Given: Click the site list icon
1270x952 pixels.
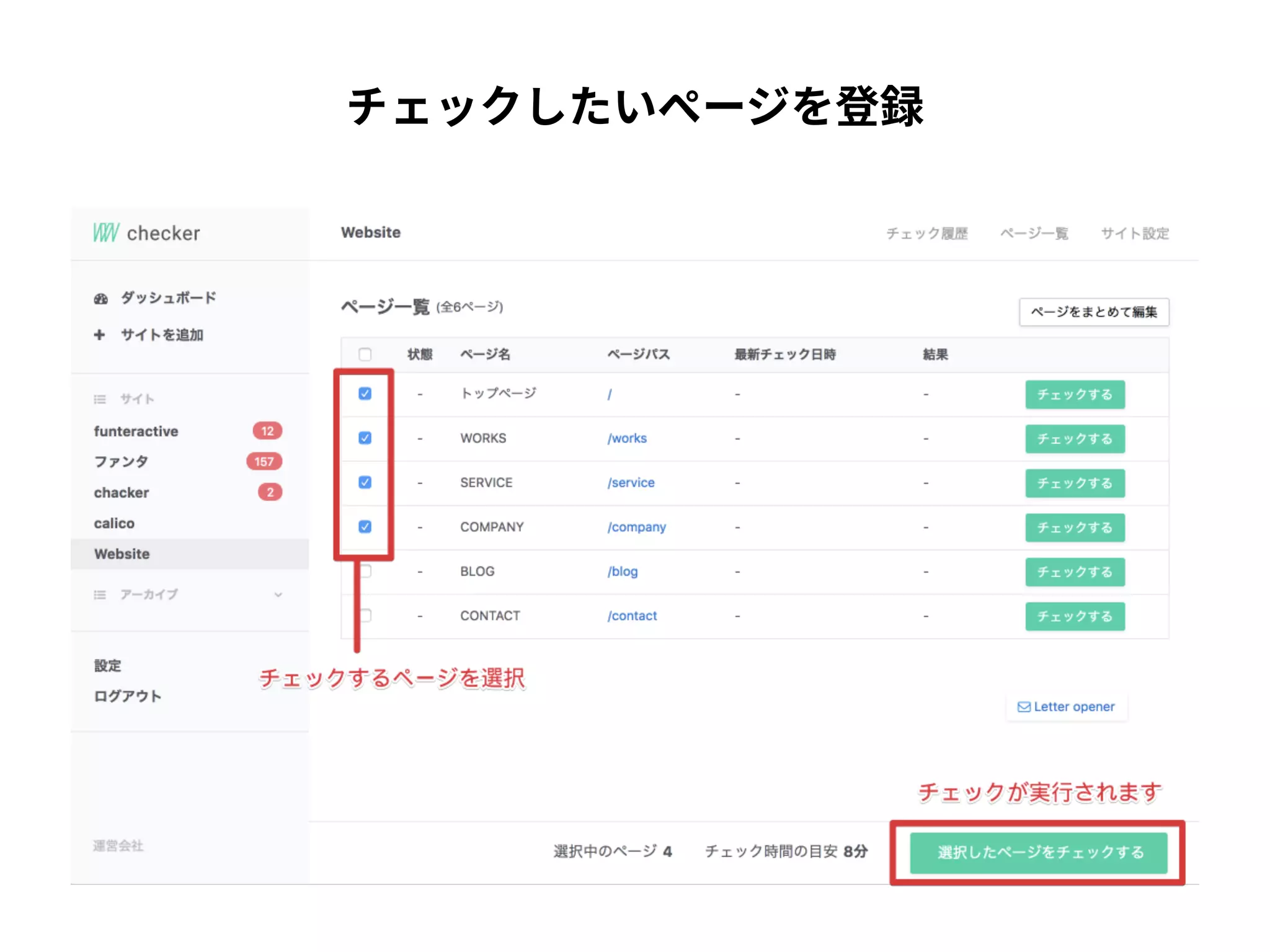Looking at the screenshot, I should pyautogui.click(x=100, y=399).
